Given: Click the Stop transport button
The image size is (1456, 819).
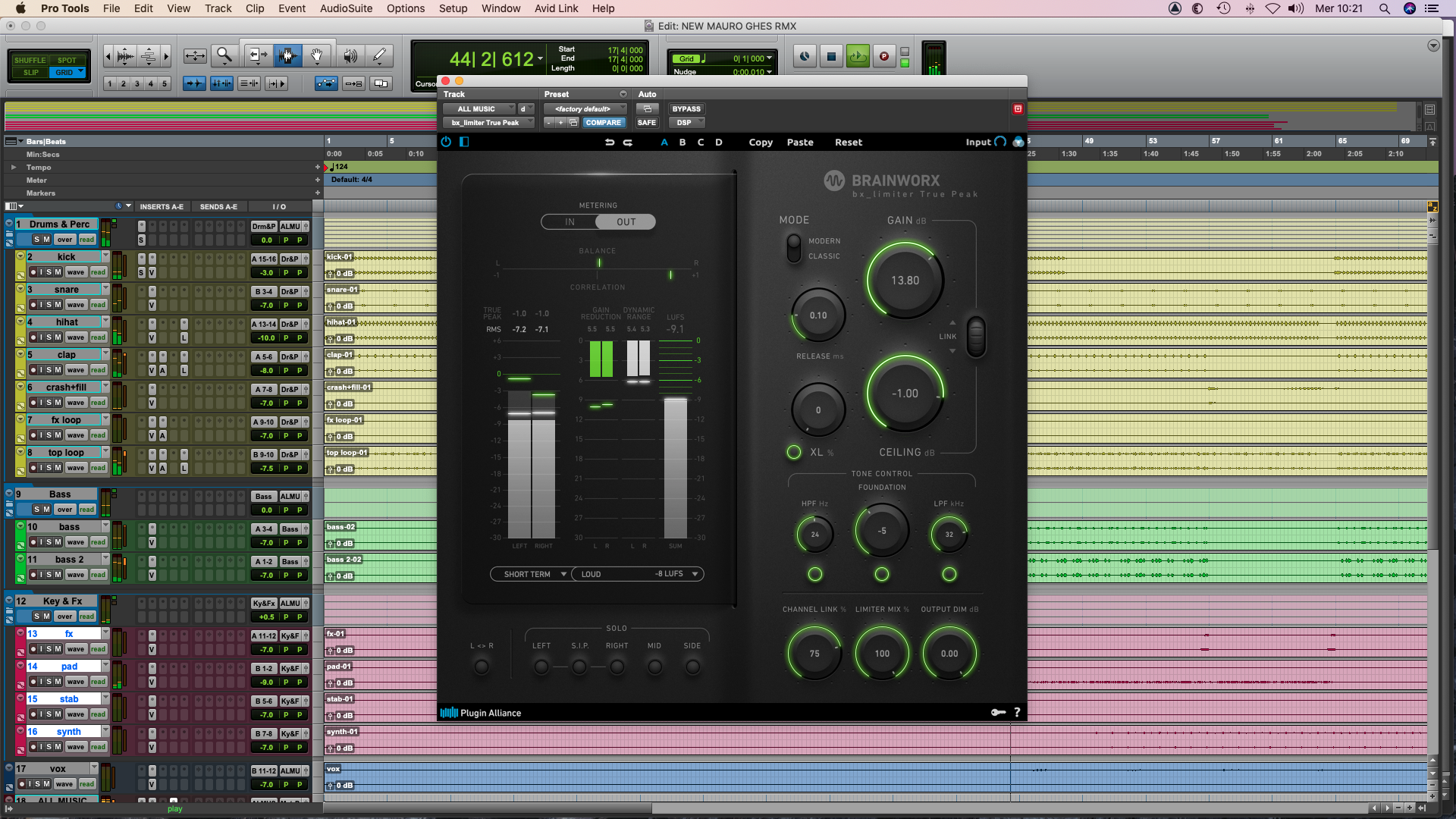Looking at the screenshot, I should coord(831,56).
